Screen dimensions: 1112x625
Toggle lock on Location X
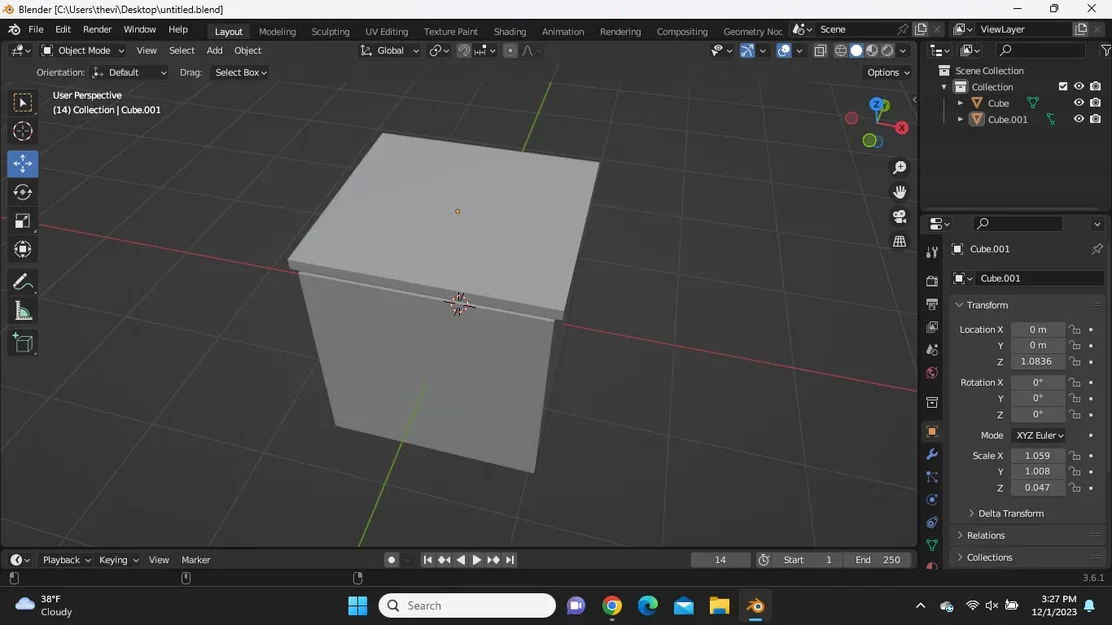(1075, 329)
